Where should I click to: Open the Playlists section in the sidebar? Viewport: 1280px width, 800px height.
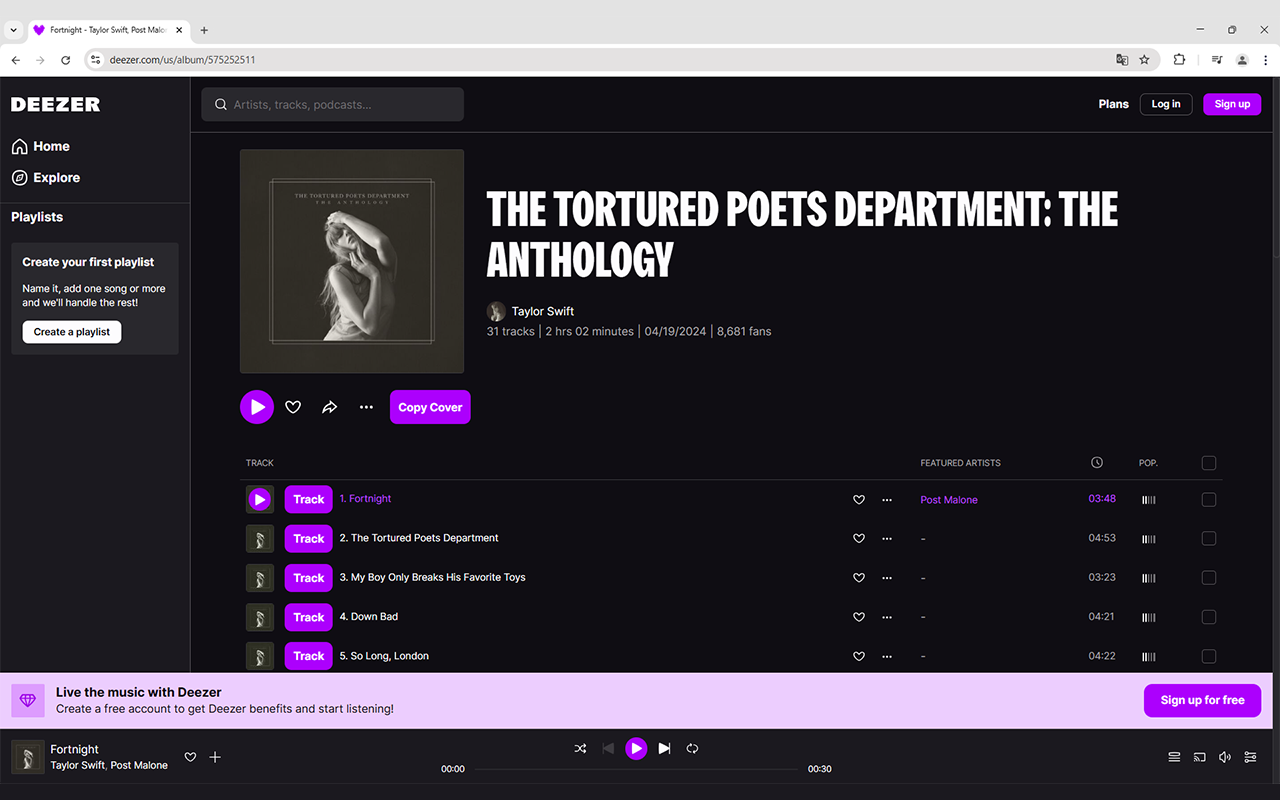(x=37, y=217)
